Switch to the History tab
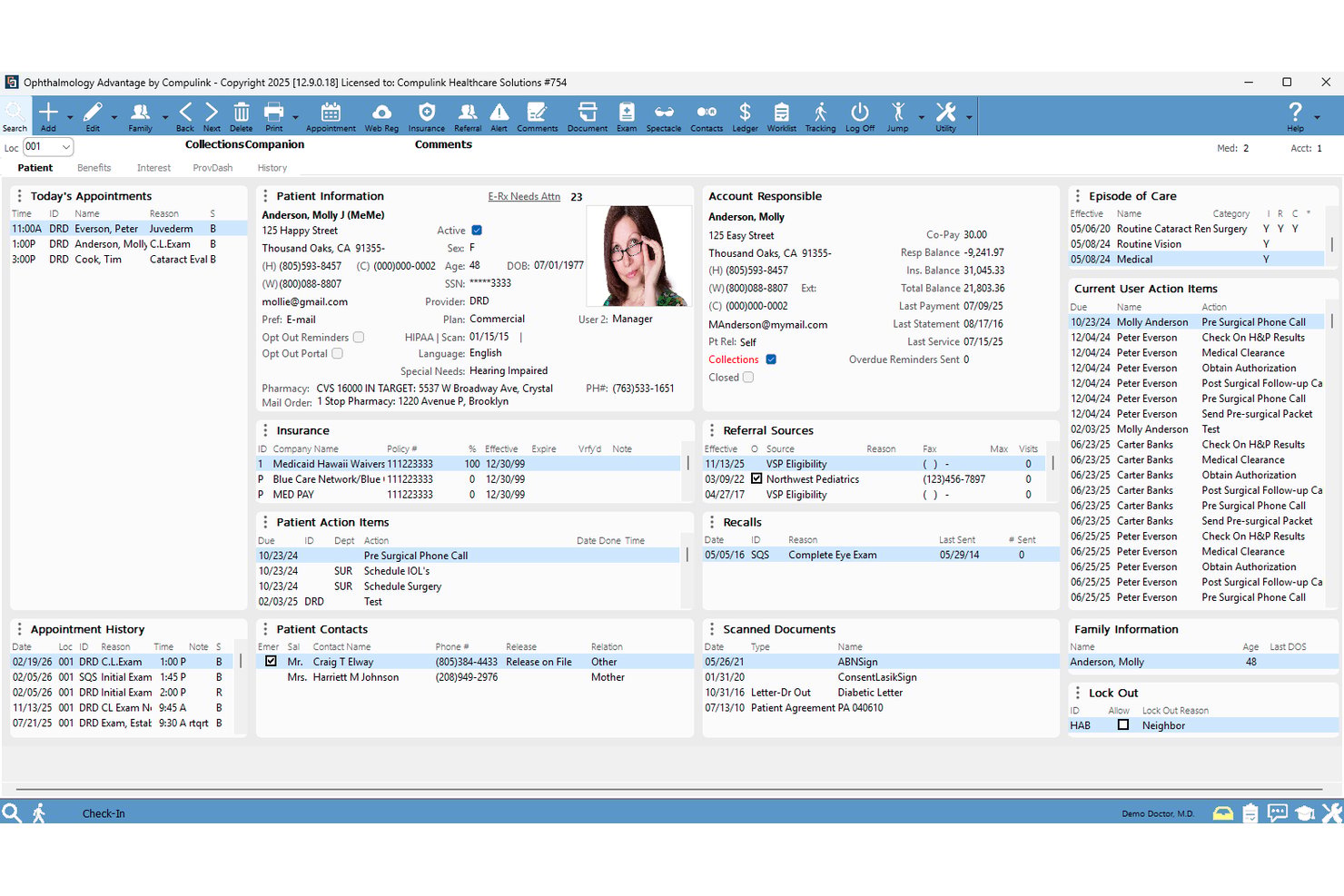 (272, 168)
